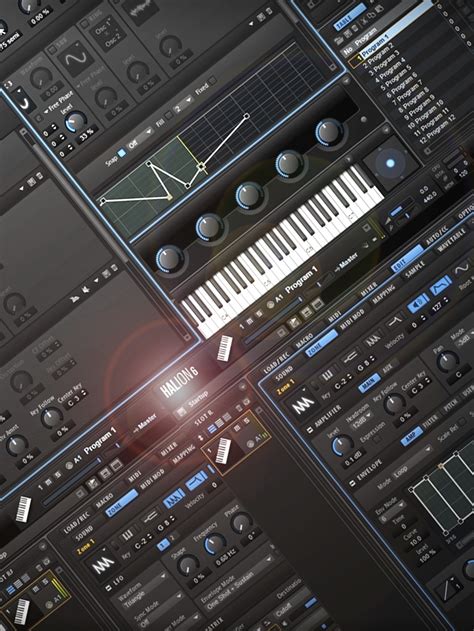The width and height of the screenshot is (474, 631).
Task: Open the Snap dropdown showing Off
Action: [x=141, y=138]
